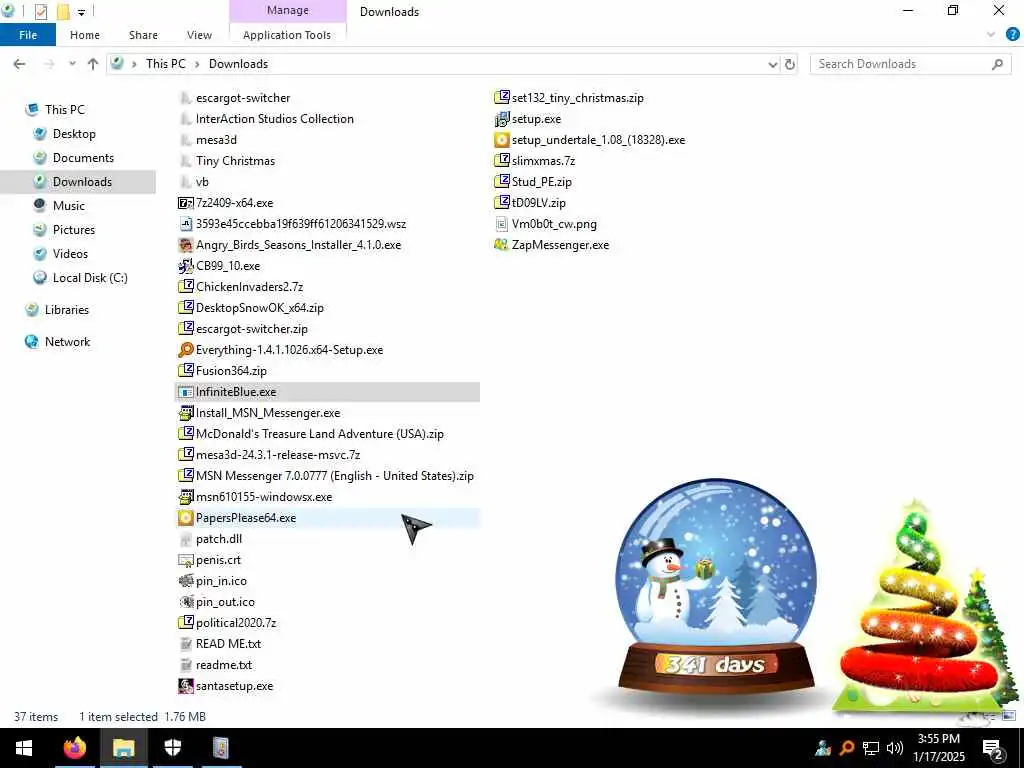Click the penis.crt certificate file icon
The width and height of the screenshot is (1024, 768).
(185, 560)
